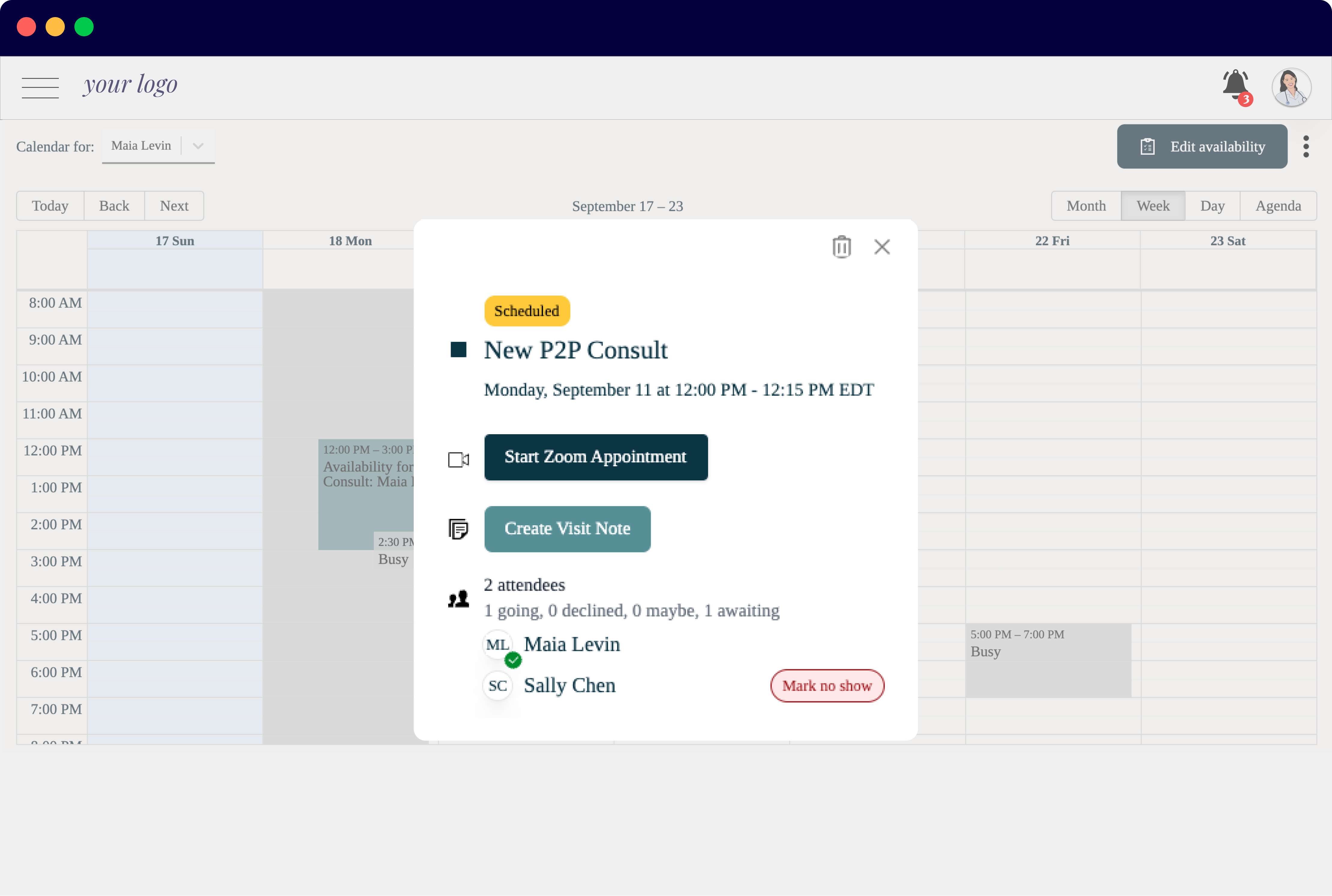1332x896 pixels.
Task: Click the 'New P2P Consult' title
Action: pos(576,350)
